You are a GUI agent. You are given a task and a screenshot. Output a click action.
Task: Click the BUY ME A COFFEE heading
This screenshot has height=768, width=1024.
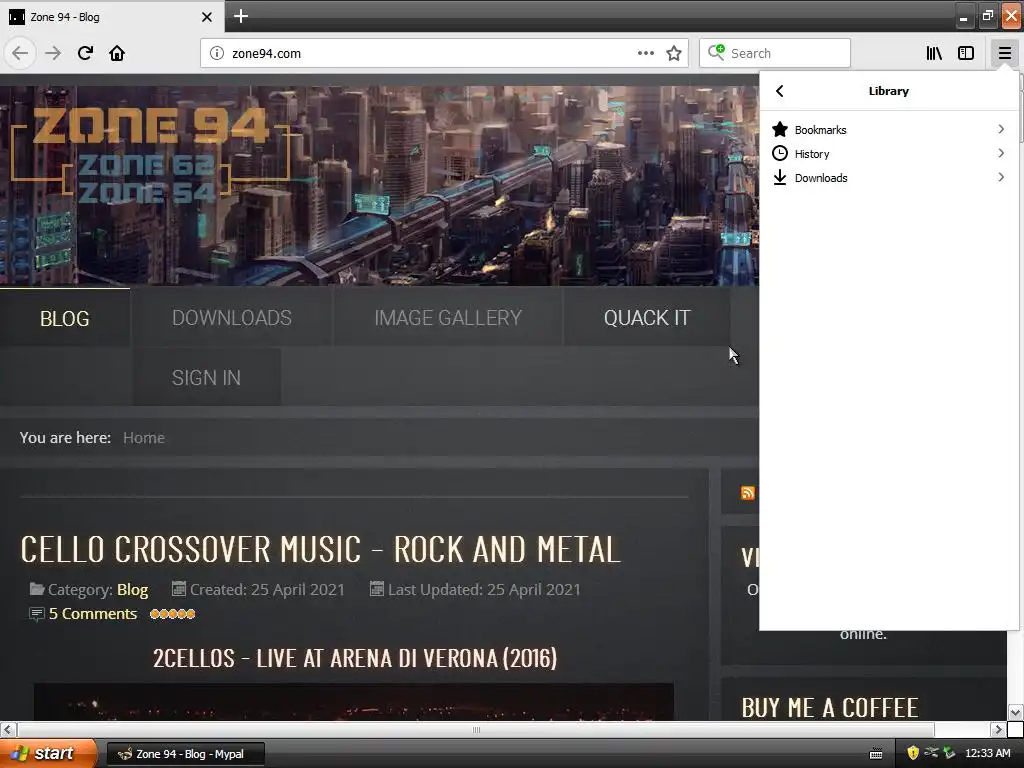pos(830,708)
